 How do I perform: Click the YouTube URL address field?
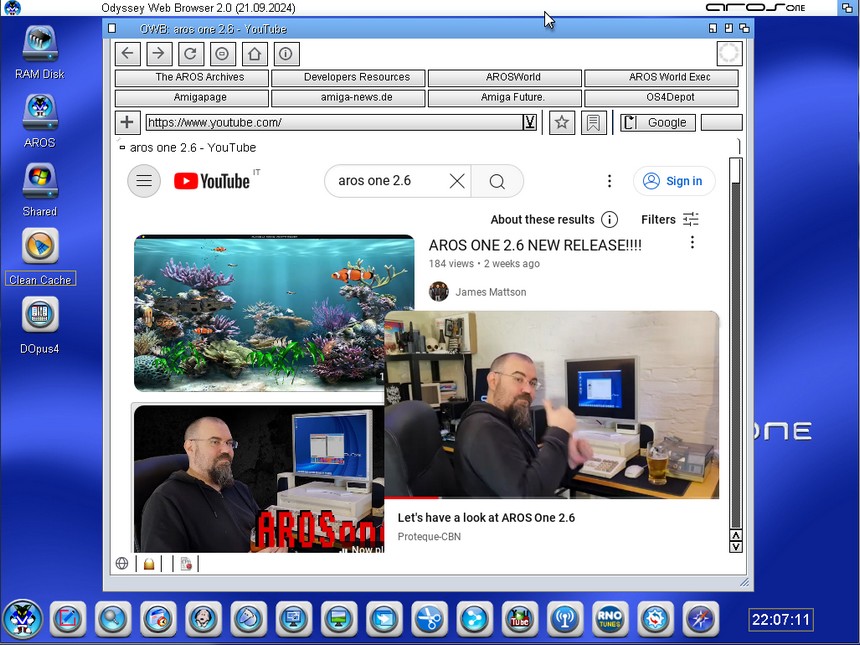click(333, 123)
